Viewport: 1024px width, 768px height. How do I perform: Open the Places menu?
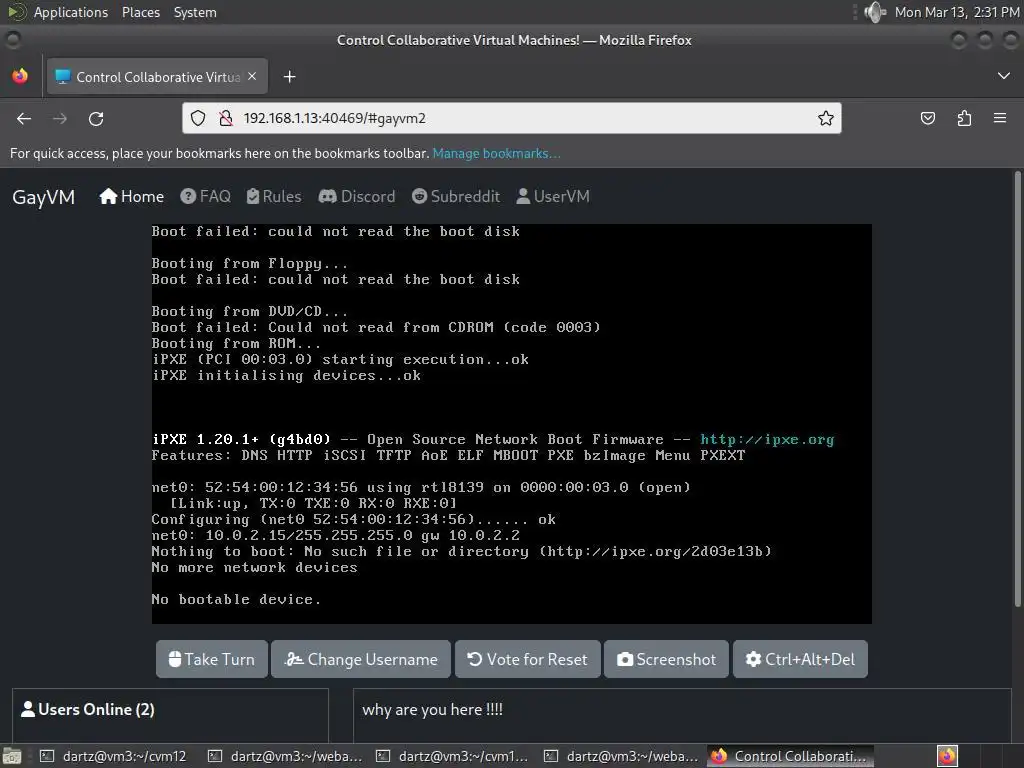coord(141,12)
